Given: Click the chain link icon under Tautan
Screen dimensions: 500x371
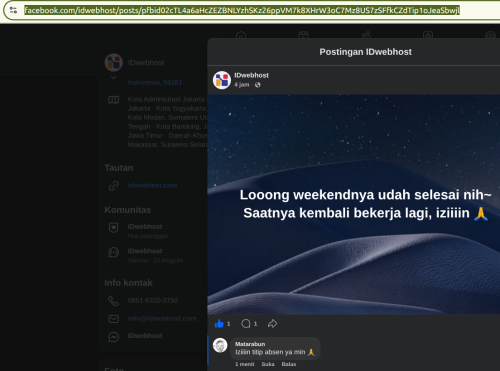Looking at the screenshot, I should click(x=114, y=186).
